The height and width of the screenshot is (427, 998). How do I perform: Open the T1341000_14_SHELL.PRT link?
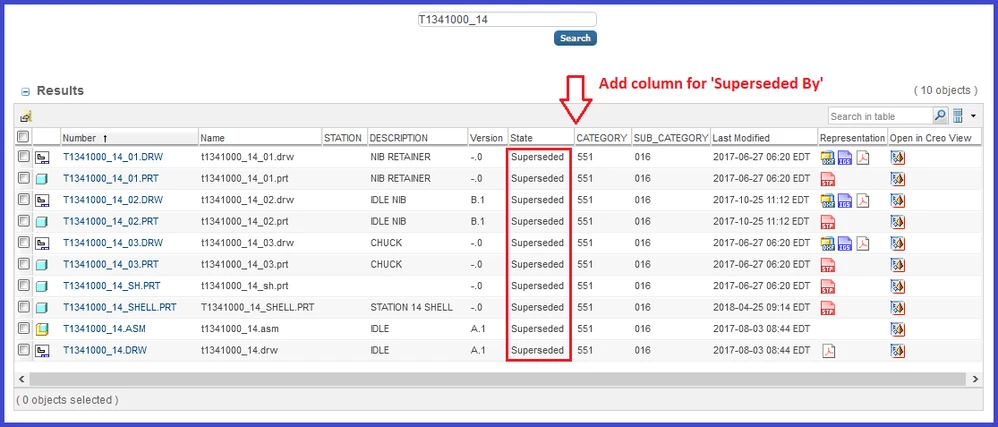(x=120, y=307)
